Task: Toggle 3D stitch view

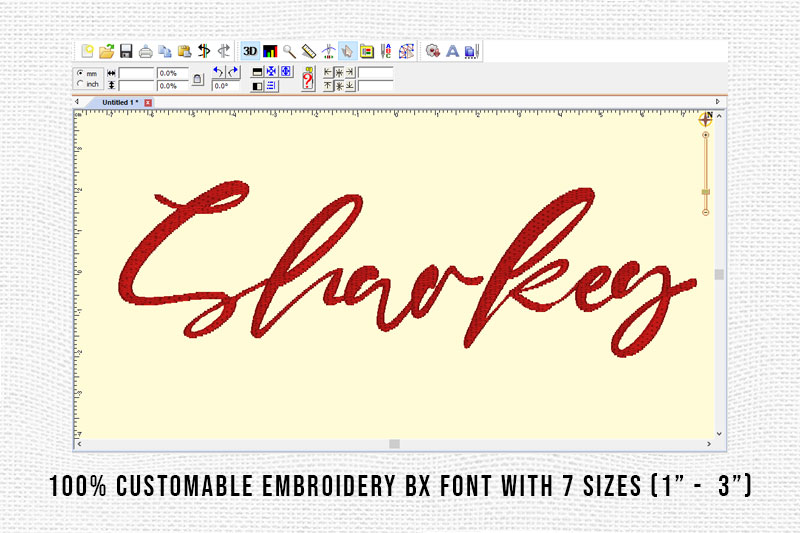Action: pyautogui.click(x=250, y=51)
